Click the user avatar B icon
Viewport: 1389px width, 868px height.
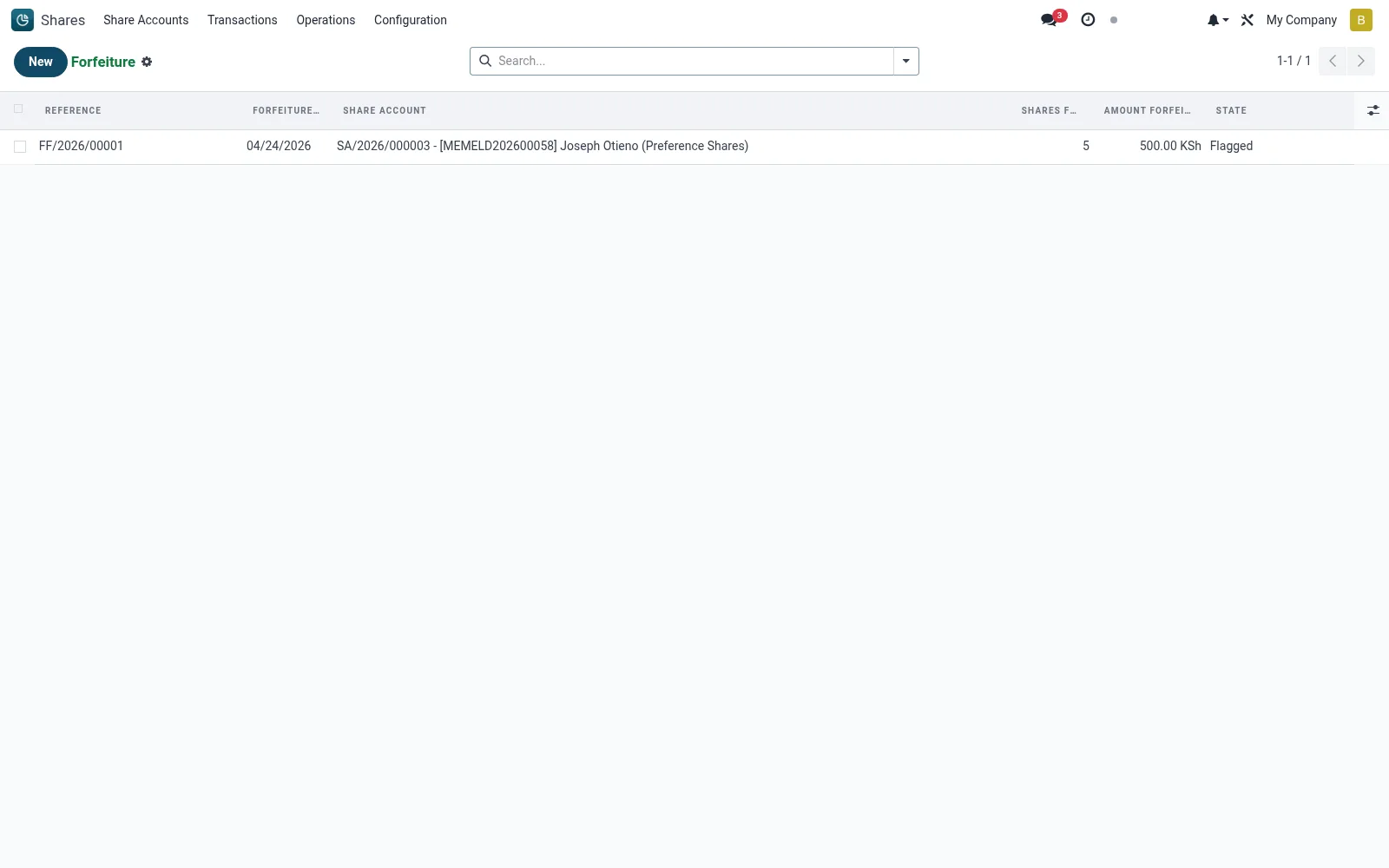click(x=1361, y=20)
